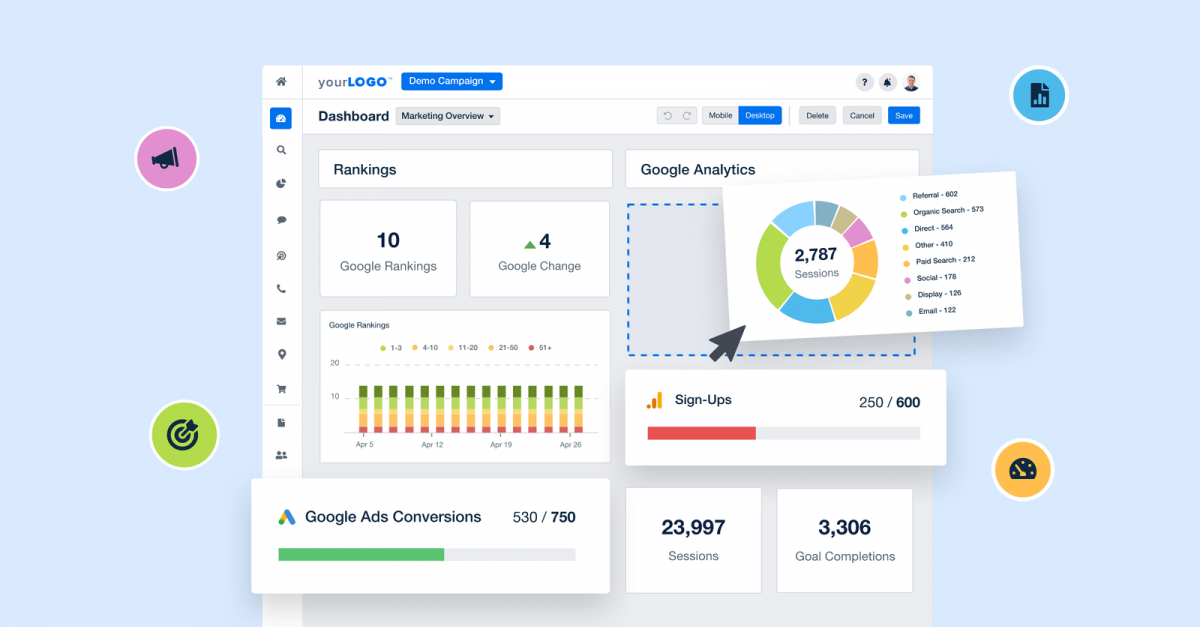Click the Delete button
Screen dimensions: 1200x627
click(817, 115)
